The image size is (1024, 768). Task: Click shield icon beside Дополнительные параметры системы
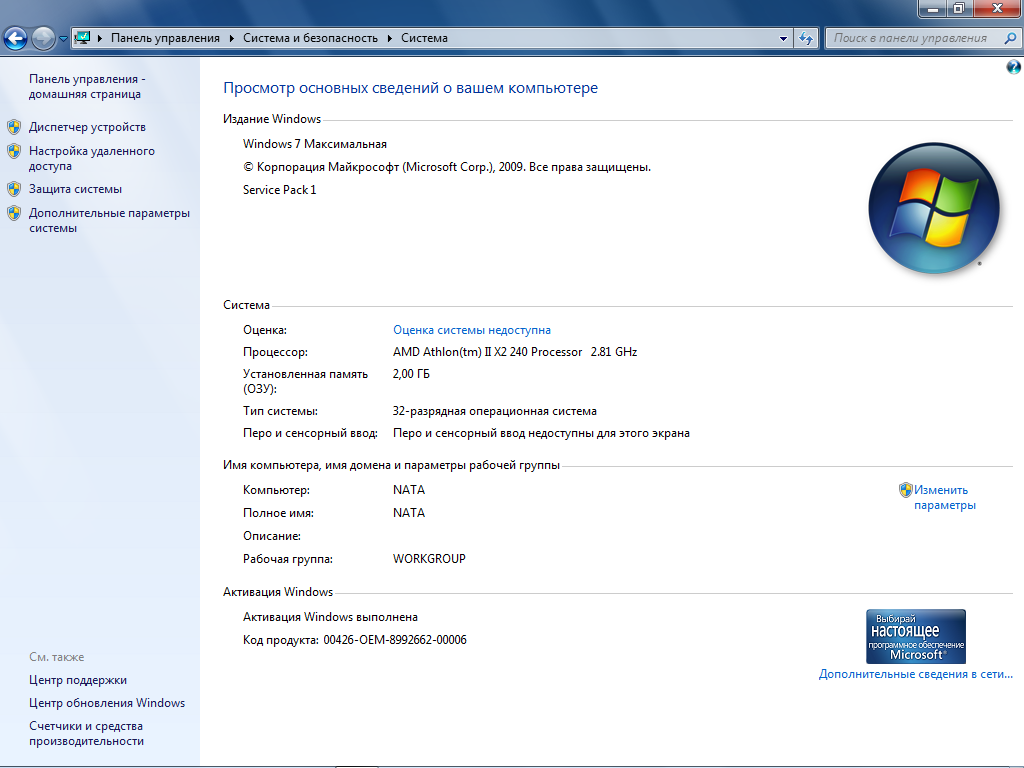14,213
